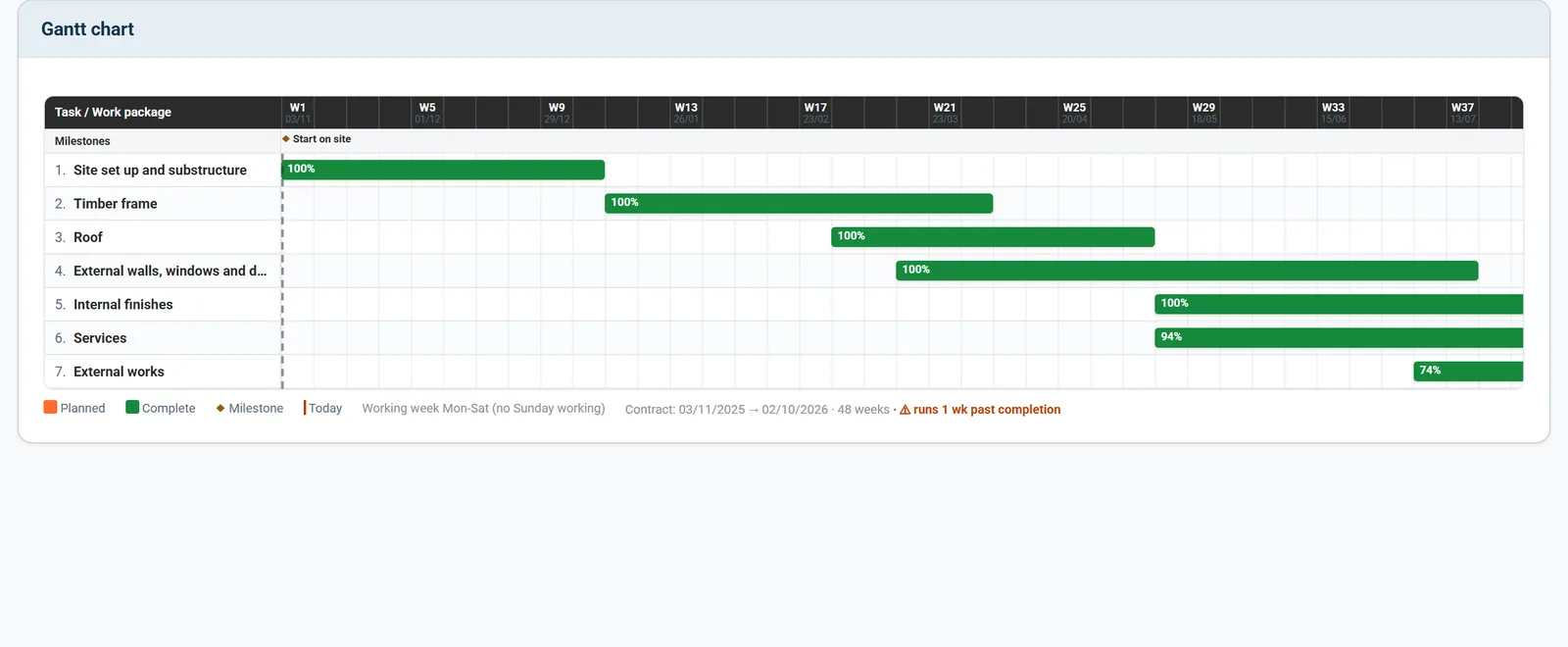Click the Contract dates 48 weeks text
1568x647 pixels.
pyautogui.click(x=758, y=410)
